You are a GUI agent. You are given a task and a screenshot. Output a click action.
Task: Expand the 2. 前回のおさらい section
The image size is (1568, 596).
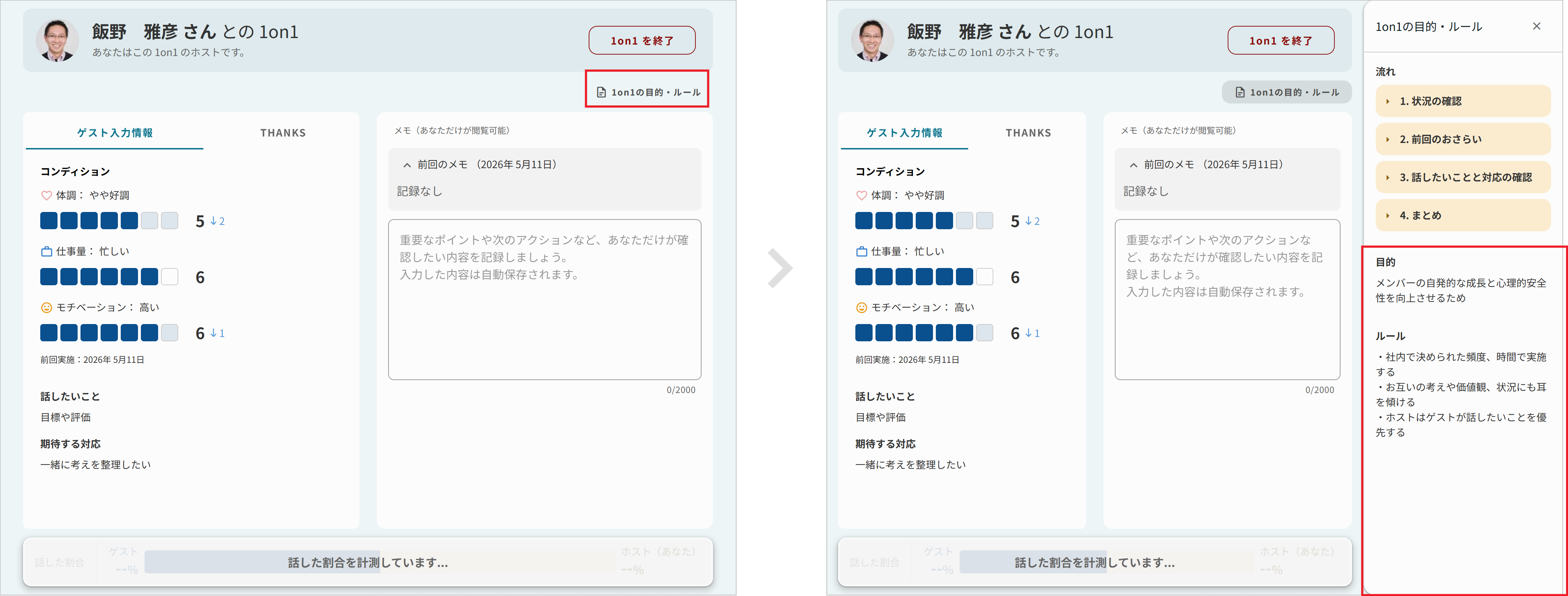(x=1463, y=139)
